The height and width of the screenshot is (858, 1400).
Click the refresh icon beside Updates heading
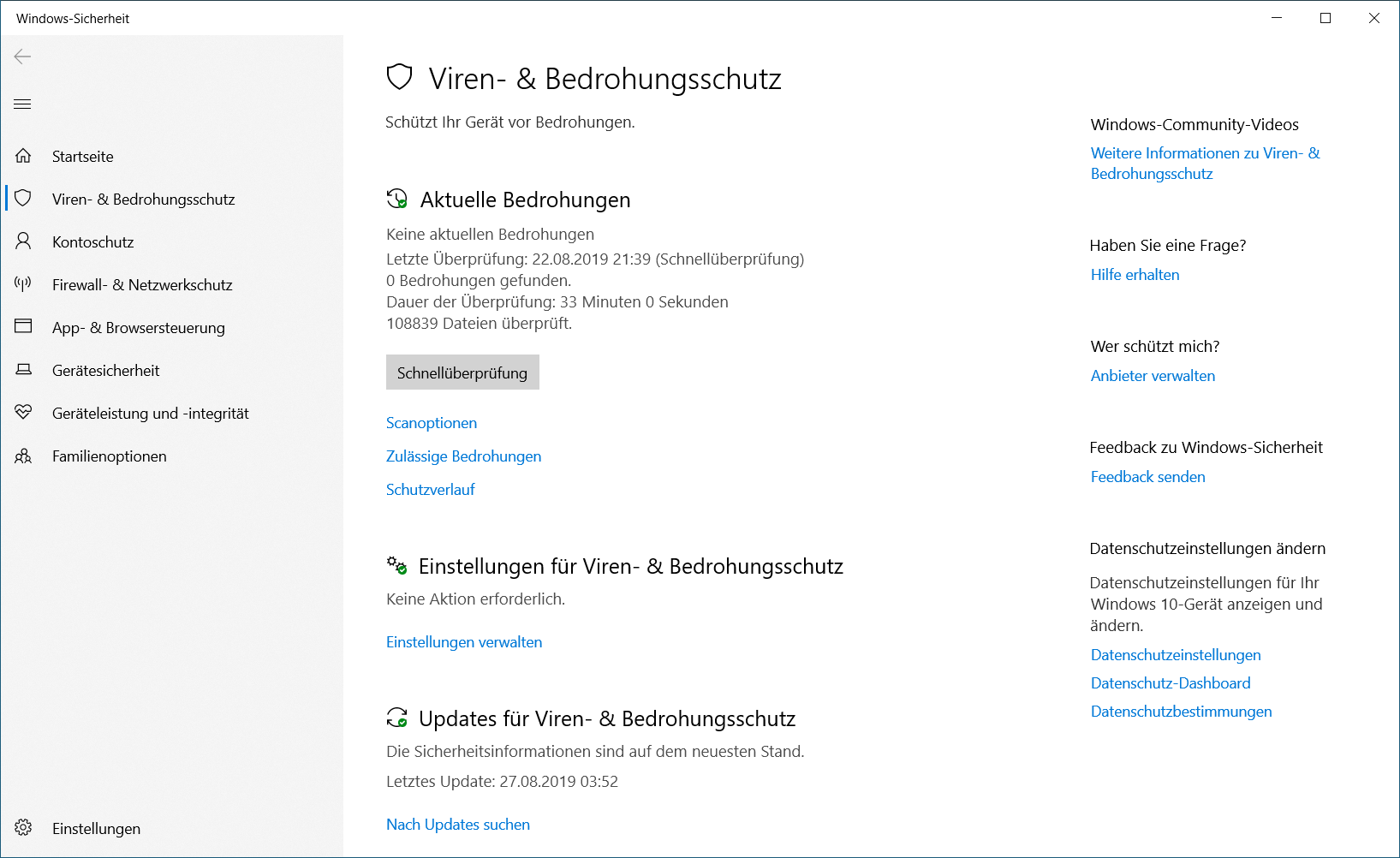click(x=396, y=718)
